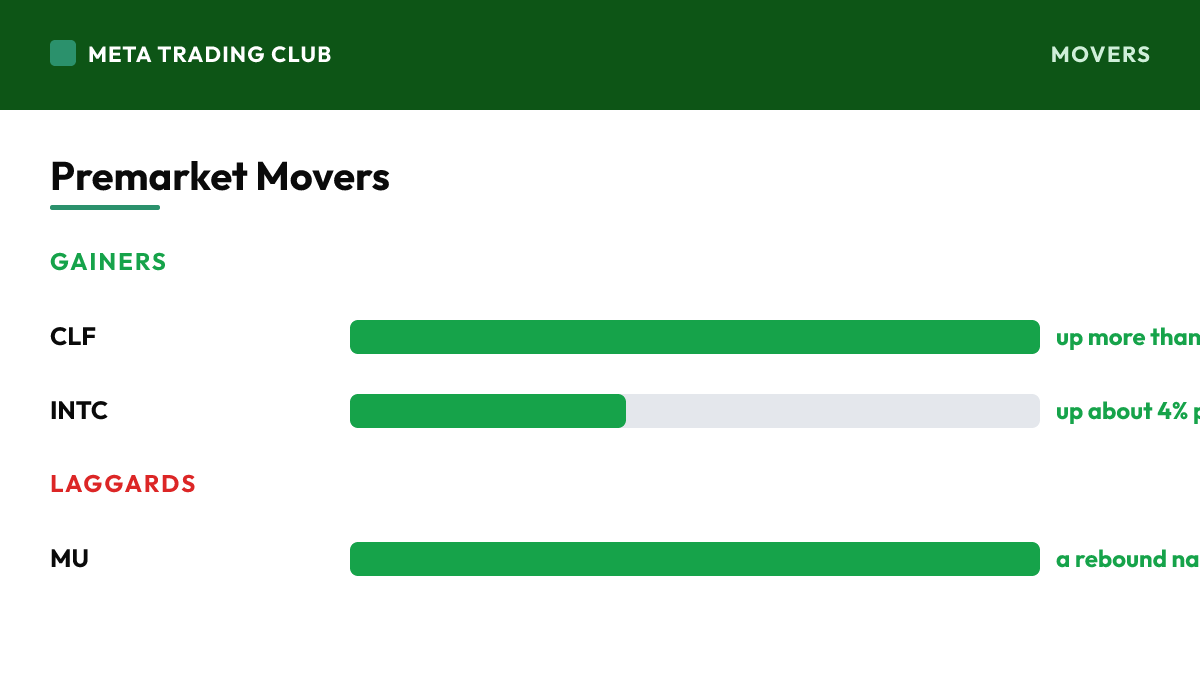Click the Premarket Movers heading

point(220,177)
